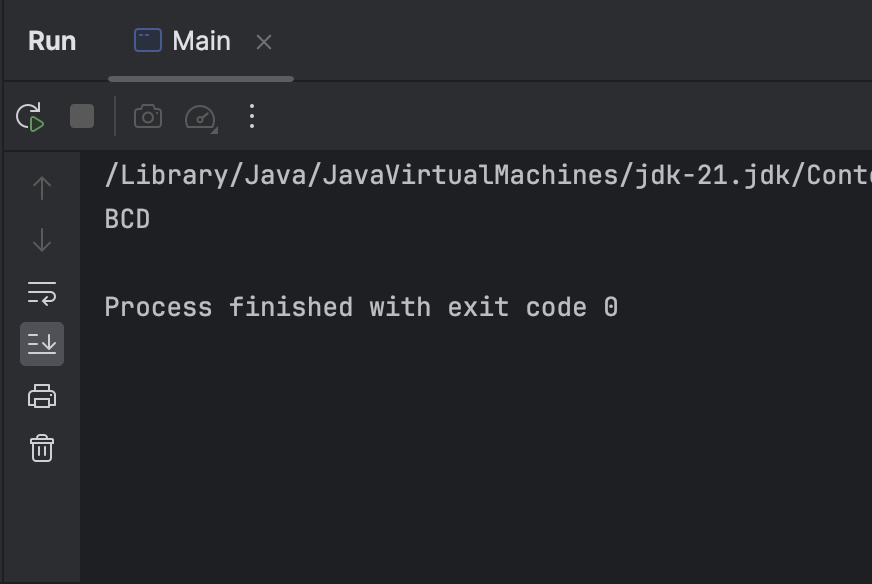872x584 pixels.
Task: Click the console icon in Main tab
Action: tap(148, 41)
